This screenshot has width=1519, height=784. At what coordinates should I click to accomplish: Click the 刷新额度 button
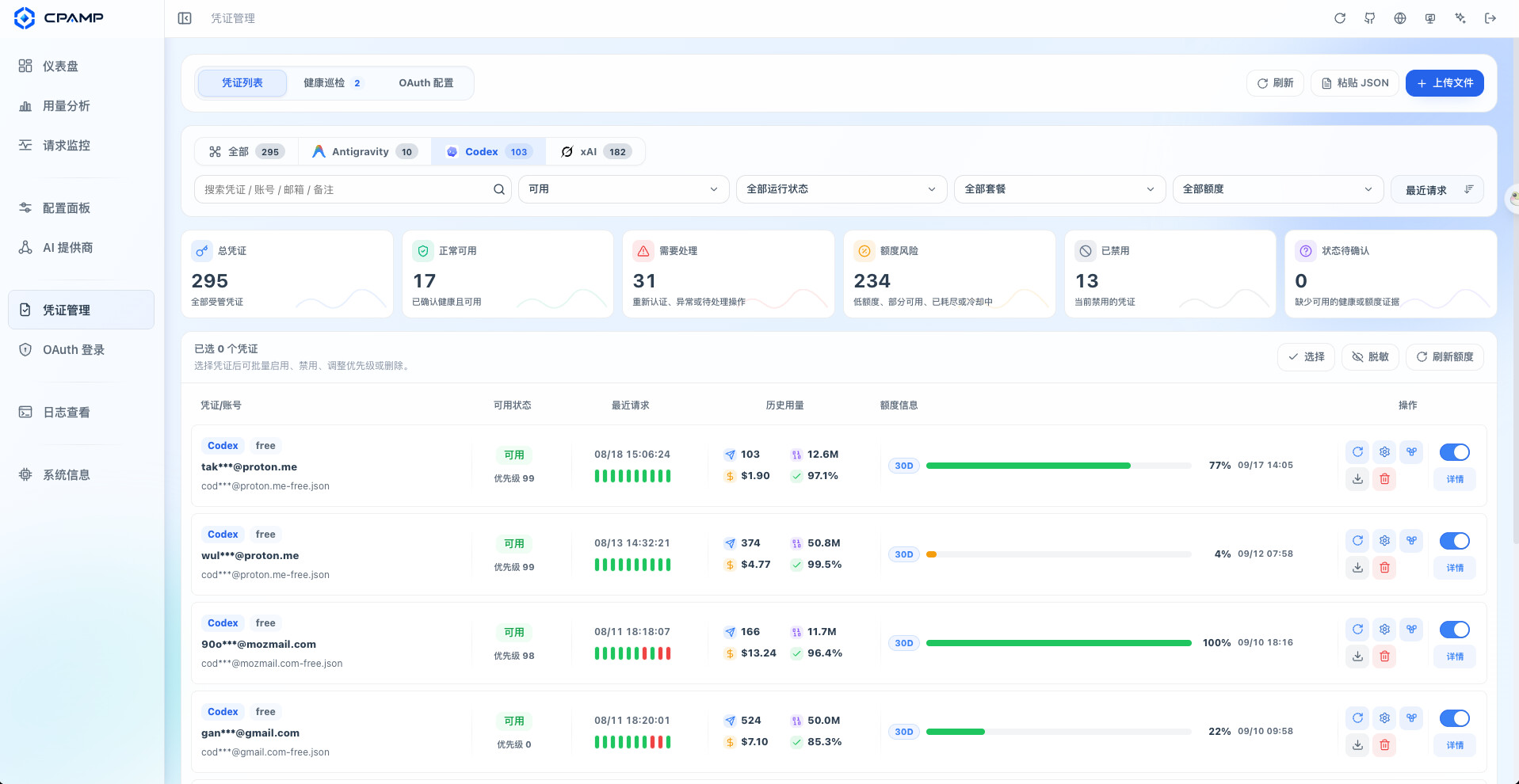tap(1445, 357)
